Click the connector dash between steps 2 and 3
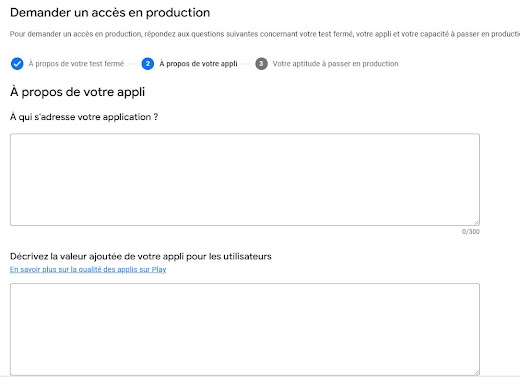 tap(246, 64)
